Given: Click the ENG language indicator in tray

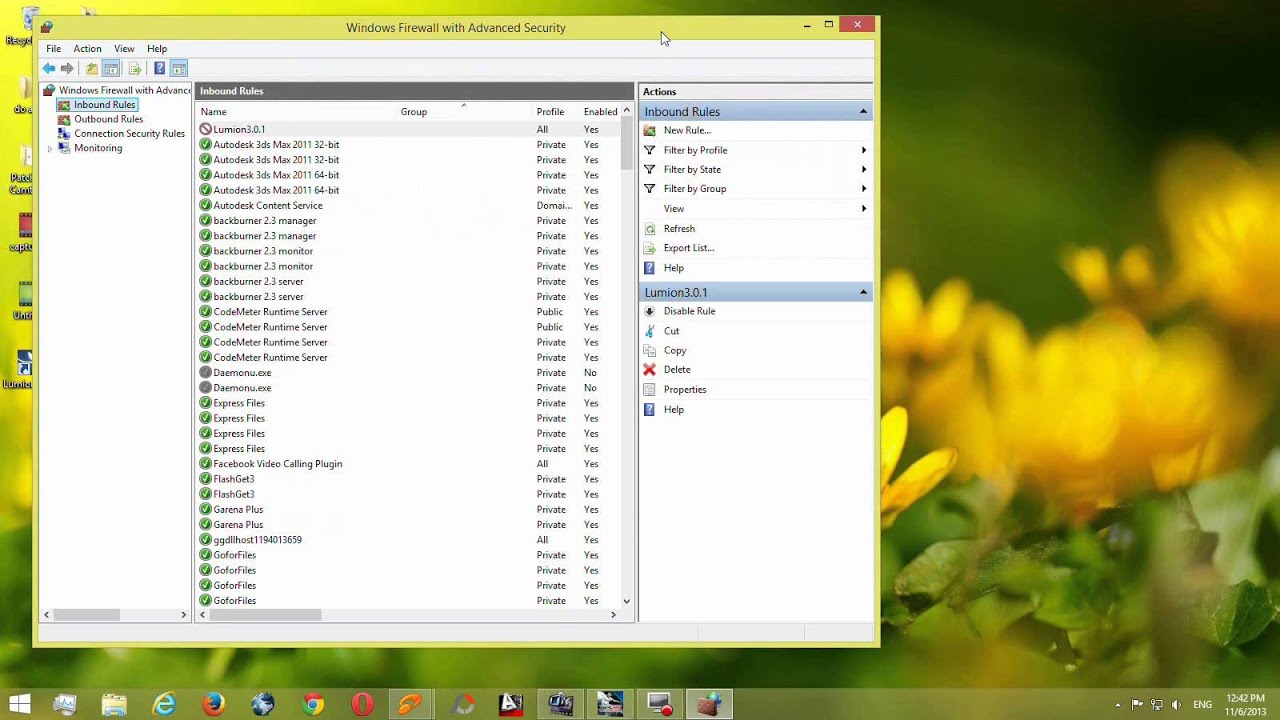Looking at the screenshot, I should 1203,705.
